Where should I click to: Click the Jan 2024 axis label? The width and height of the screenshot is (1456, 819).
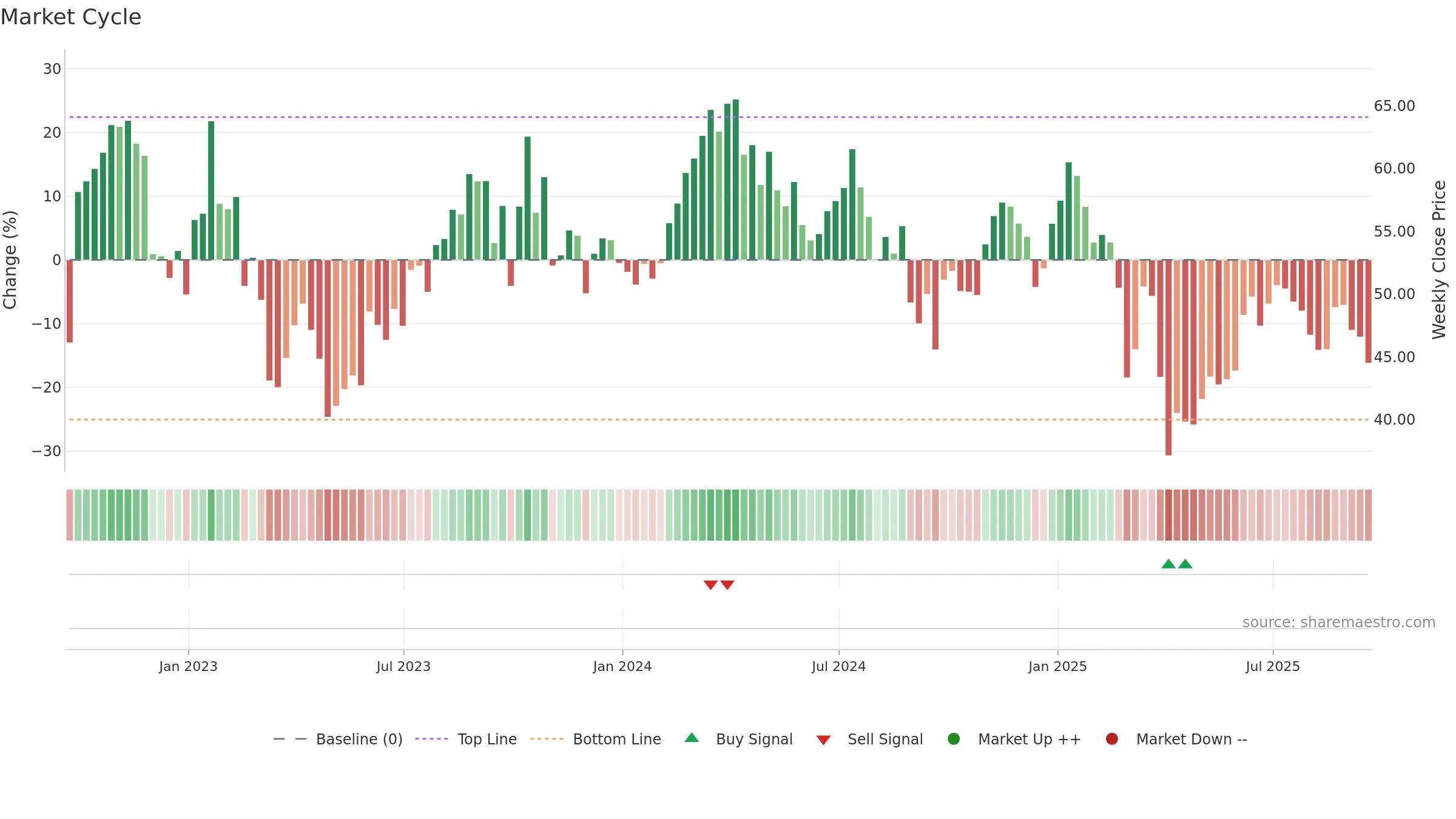(622, 667)
